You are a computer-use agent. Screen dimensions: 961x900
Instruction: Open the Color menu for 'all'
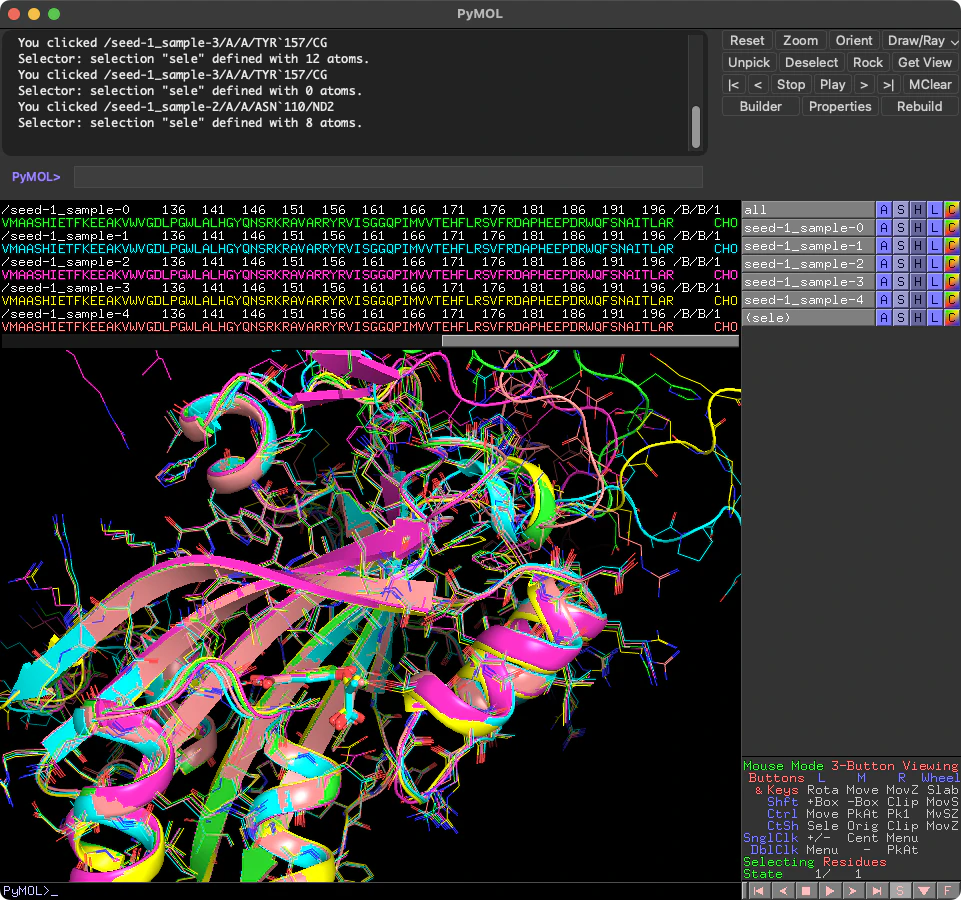click(x=951, y=210)
